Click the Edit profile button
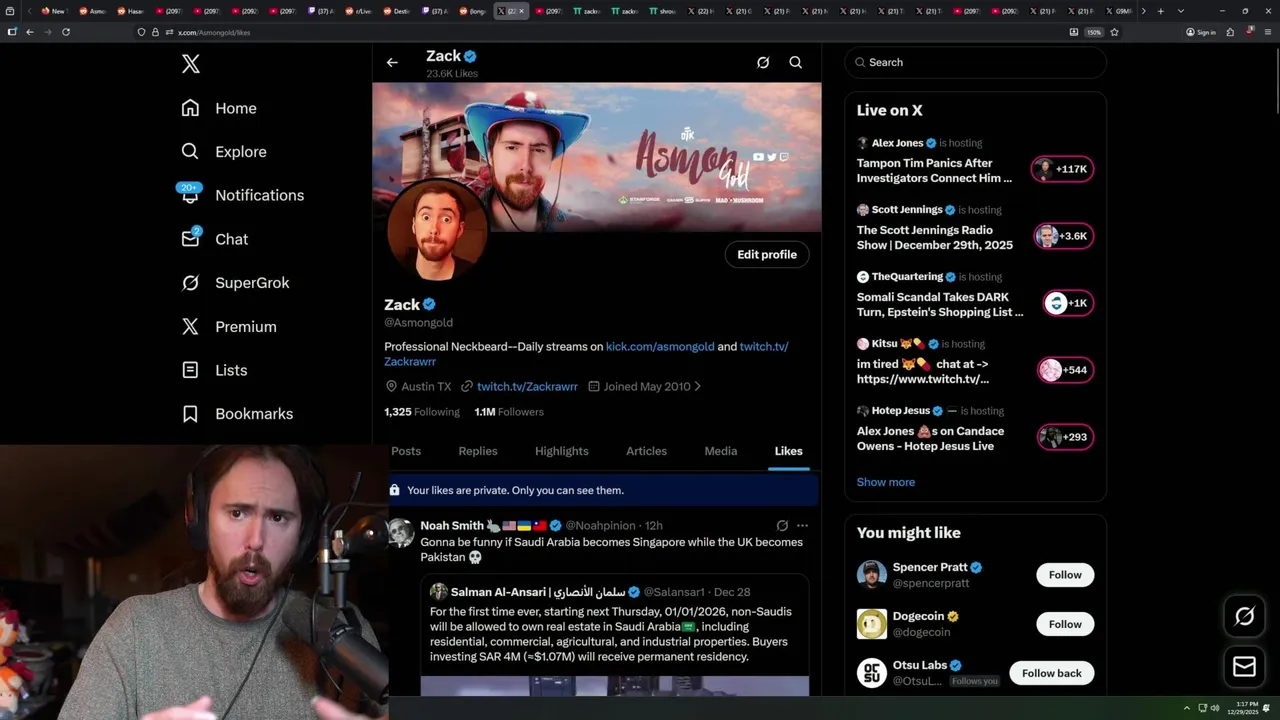 (x=767, y=255)
